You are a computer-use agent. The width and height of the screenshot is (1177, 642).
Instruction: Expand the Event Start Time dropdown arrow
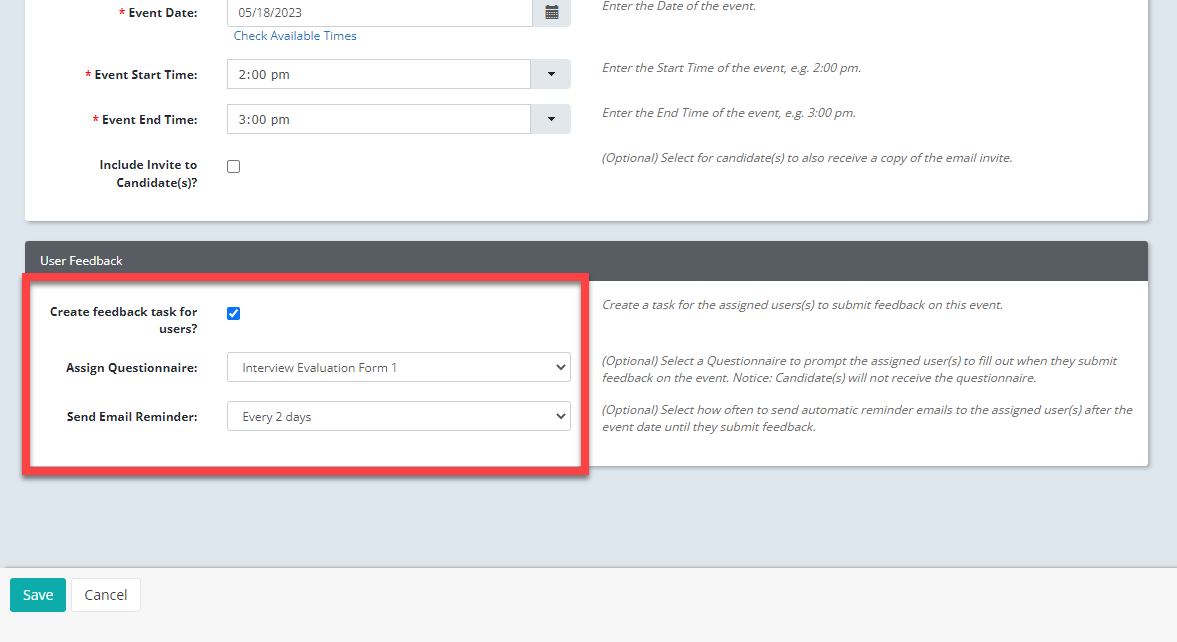click(551, 75)
